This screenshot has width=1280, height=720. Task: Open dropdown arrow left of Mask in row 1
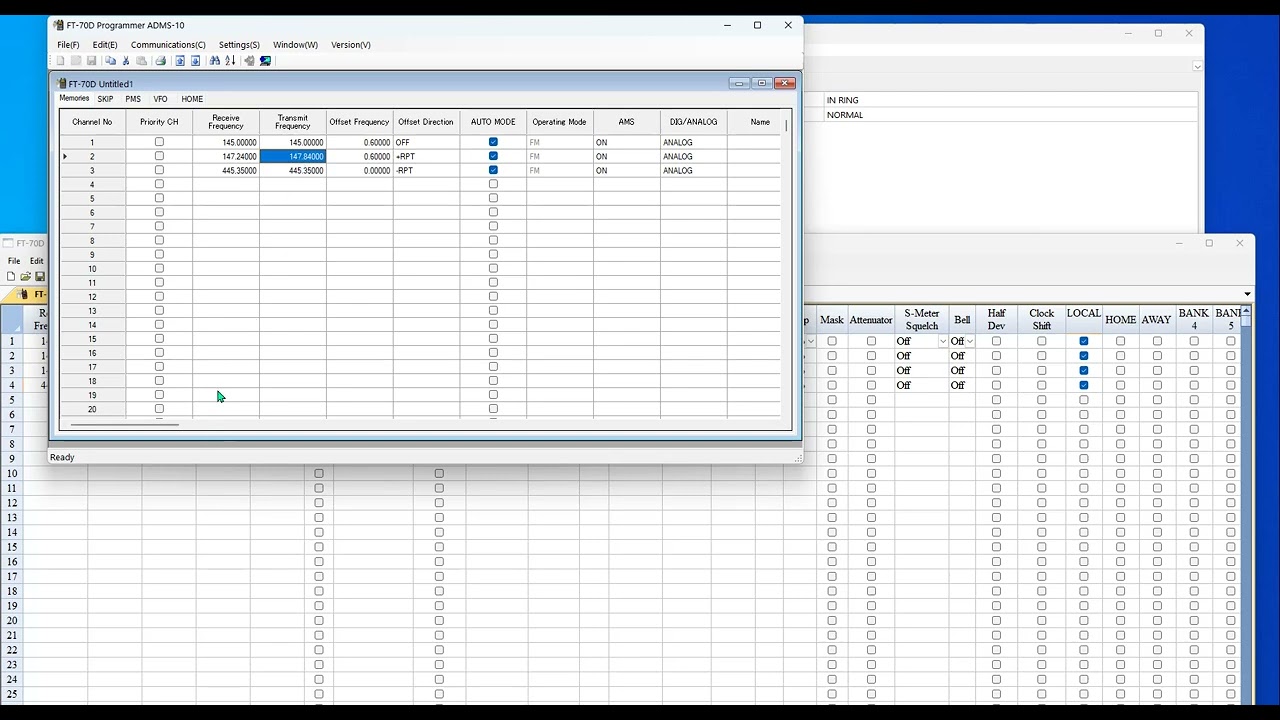[811, 341]
